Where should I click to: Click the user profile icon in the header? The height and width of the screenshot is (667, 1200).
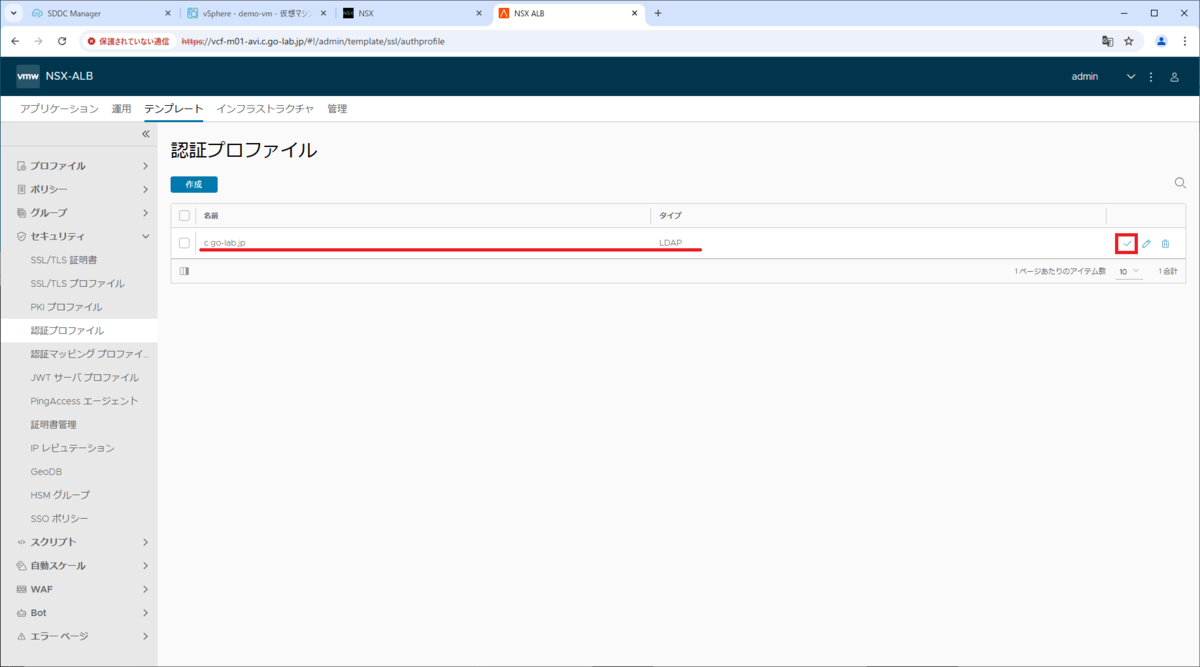tap(1172, 75)
